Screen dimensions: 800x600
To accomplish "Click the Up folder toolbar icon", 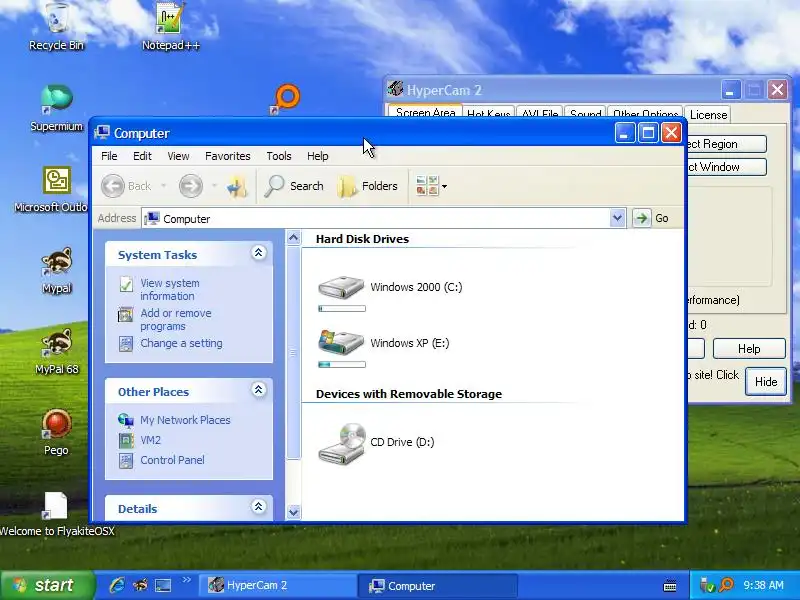I will click(237, 186).
